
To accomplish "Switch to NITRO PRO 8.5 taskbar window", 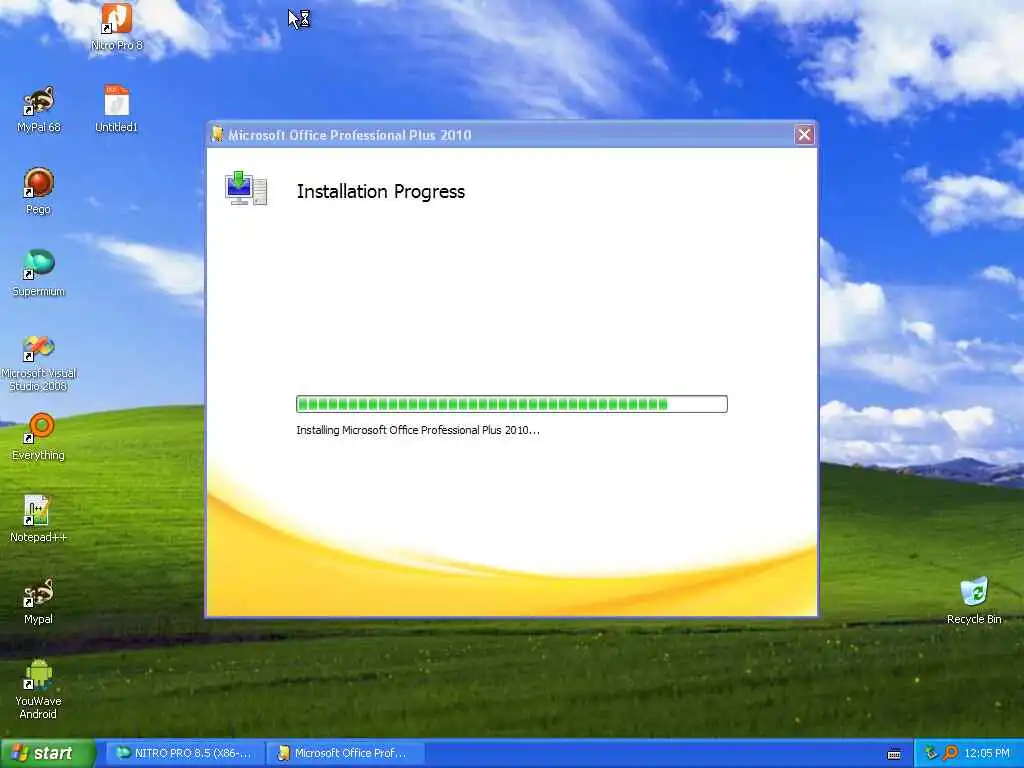I will (184, 754).
